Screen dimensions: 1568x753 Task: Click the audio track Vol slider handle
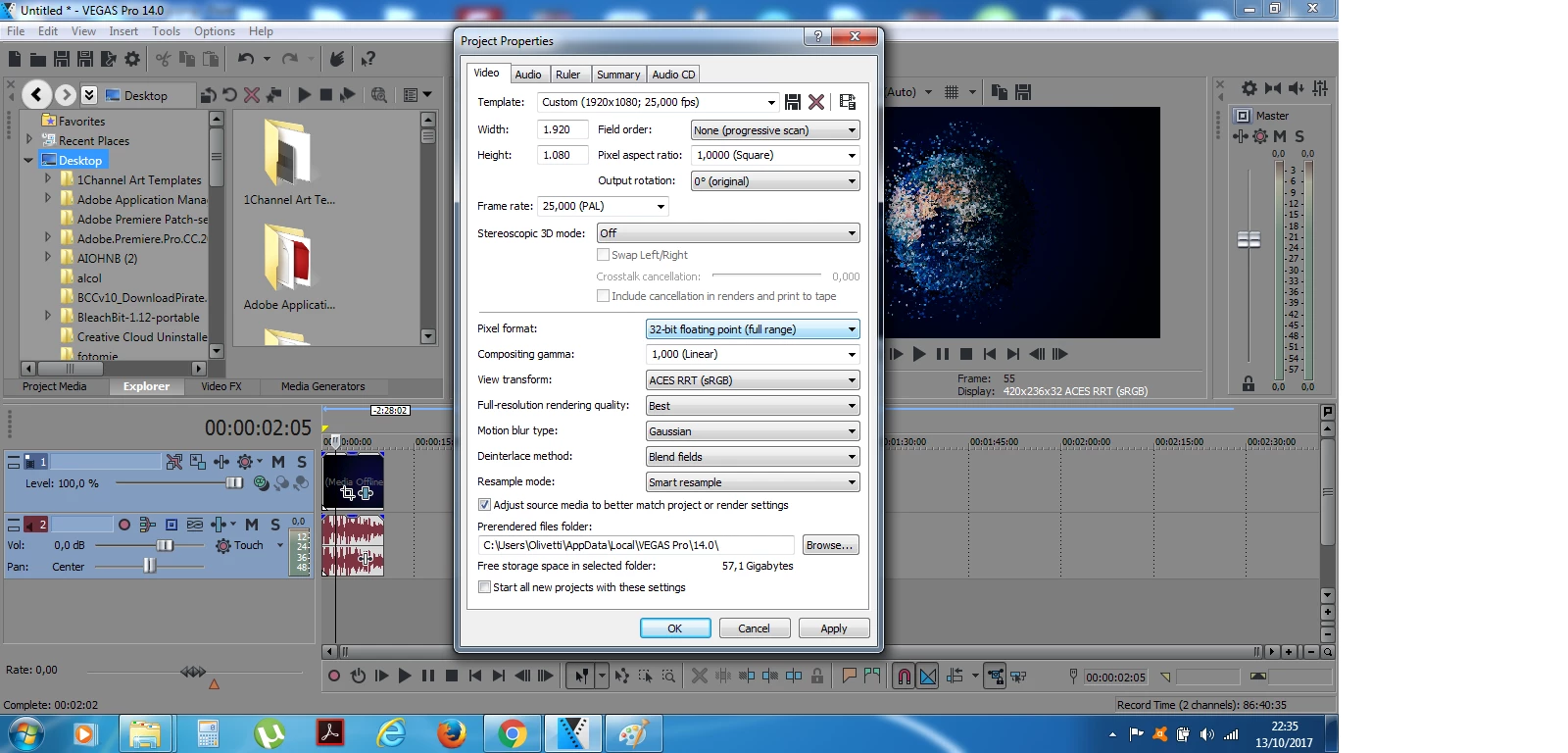165,545
